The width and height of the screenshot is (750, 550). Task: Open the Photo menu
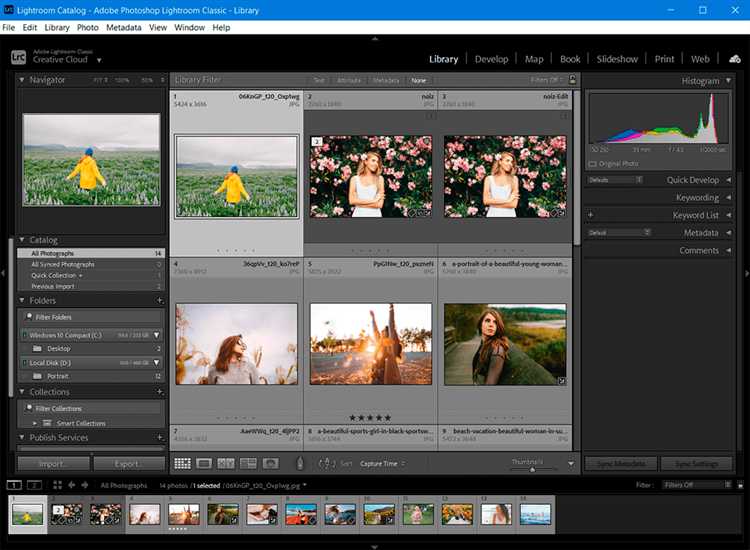tap(88, 28)
